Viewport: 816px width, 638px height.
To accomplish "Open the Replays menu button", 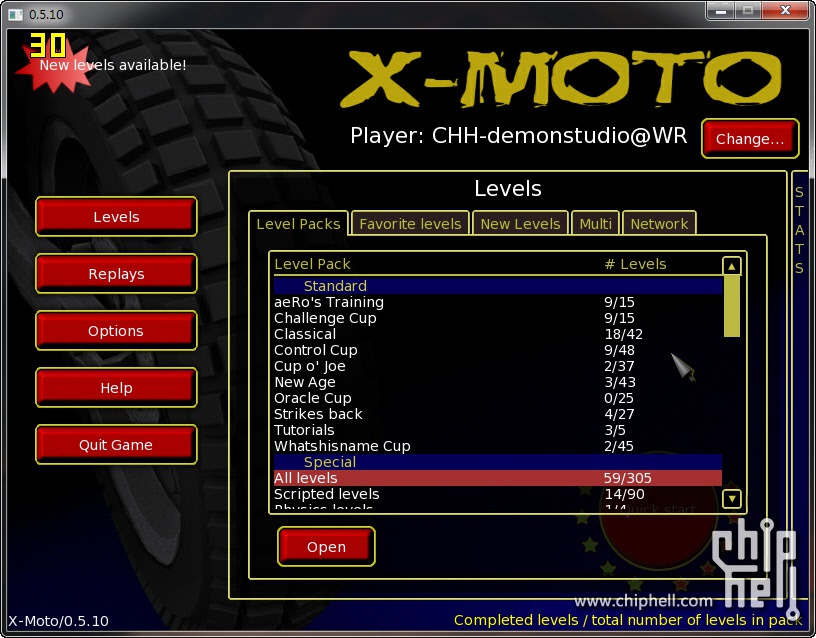I will 116,274.
